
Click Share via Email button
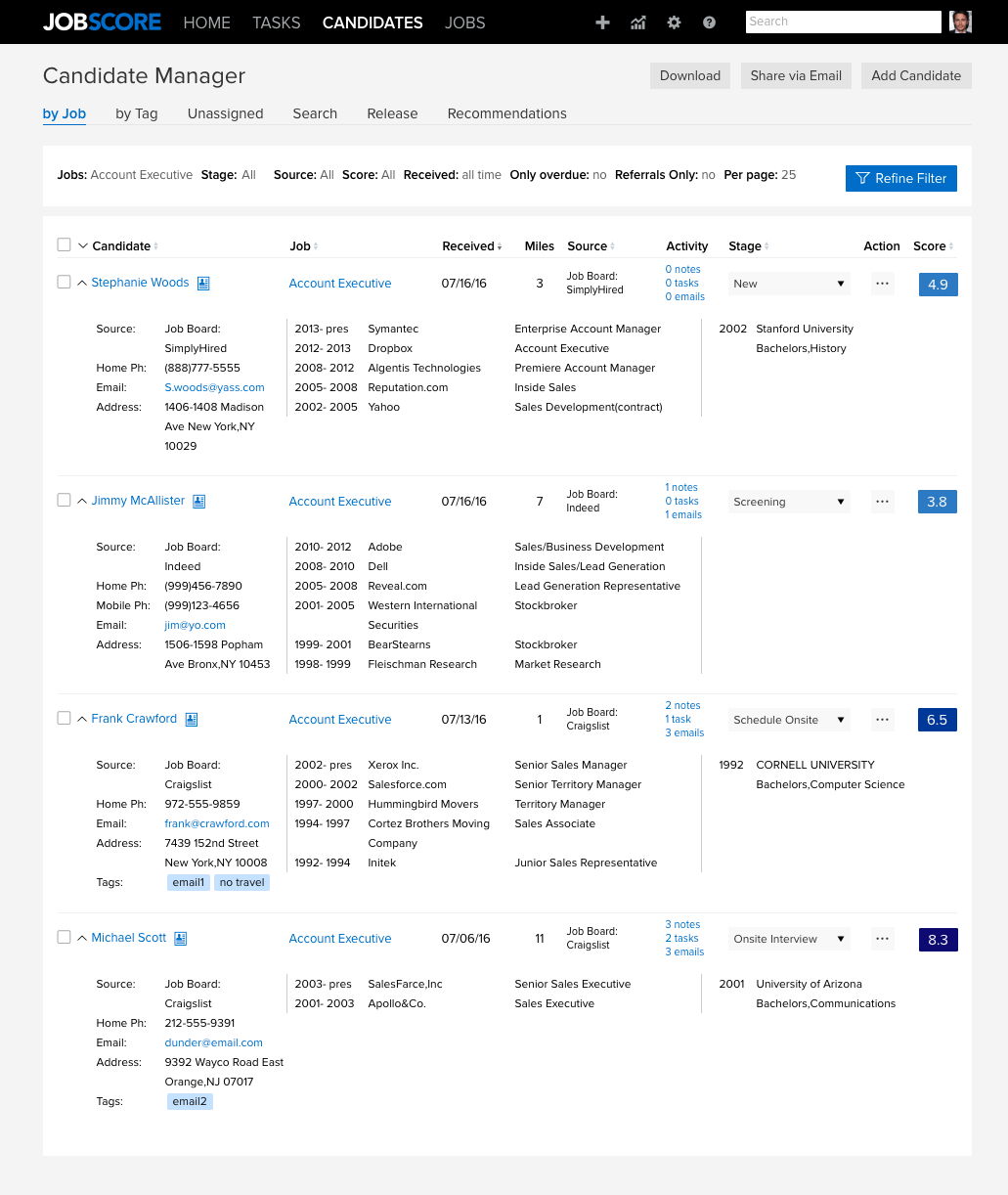[796, 75]
